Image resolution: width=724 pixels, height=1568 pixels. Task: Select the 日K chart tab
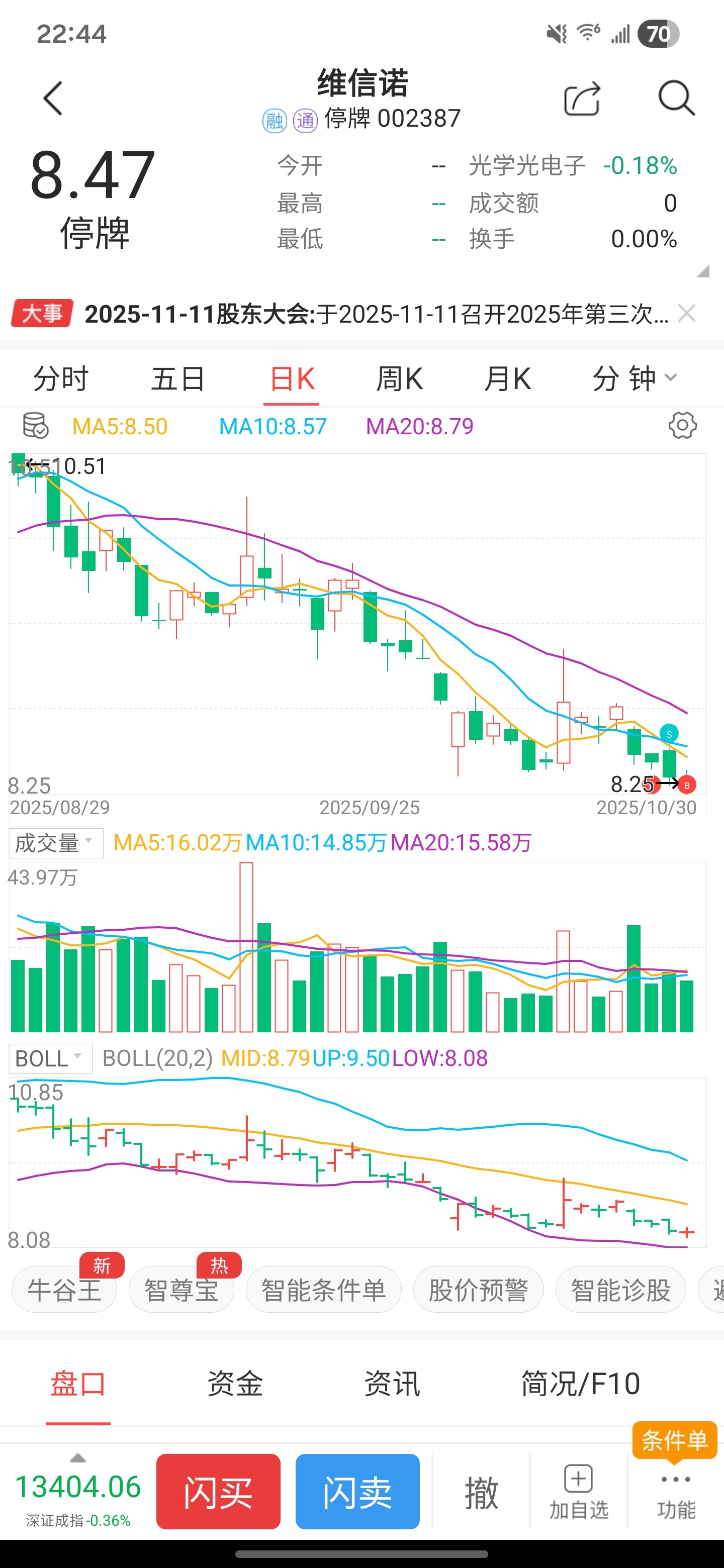tap(292, 378)
